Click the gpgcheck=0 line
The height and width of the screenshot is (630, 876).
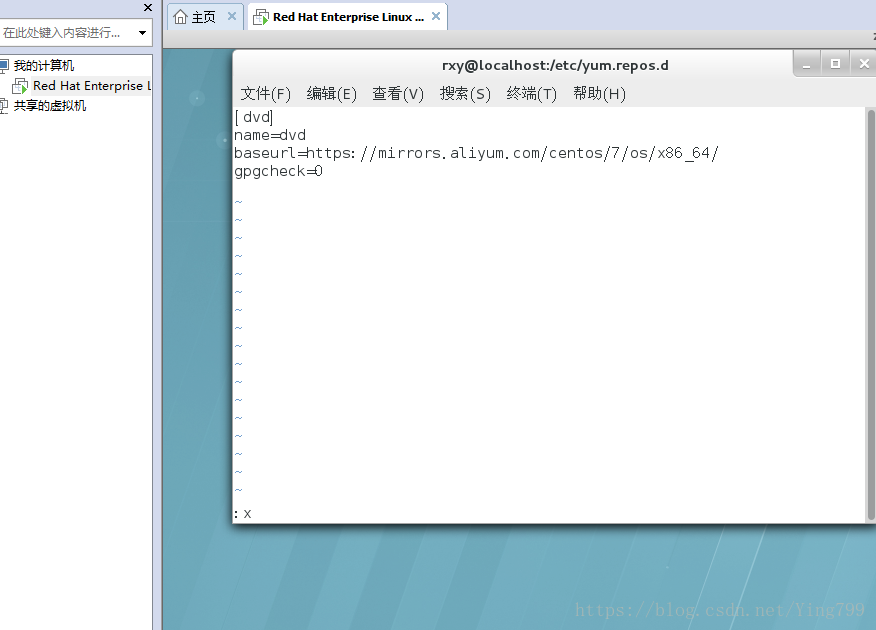278,171
